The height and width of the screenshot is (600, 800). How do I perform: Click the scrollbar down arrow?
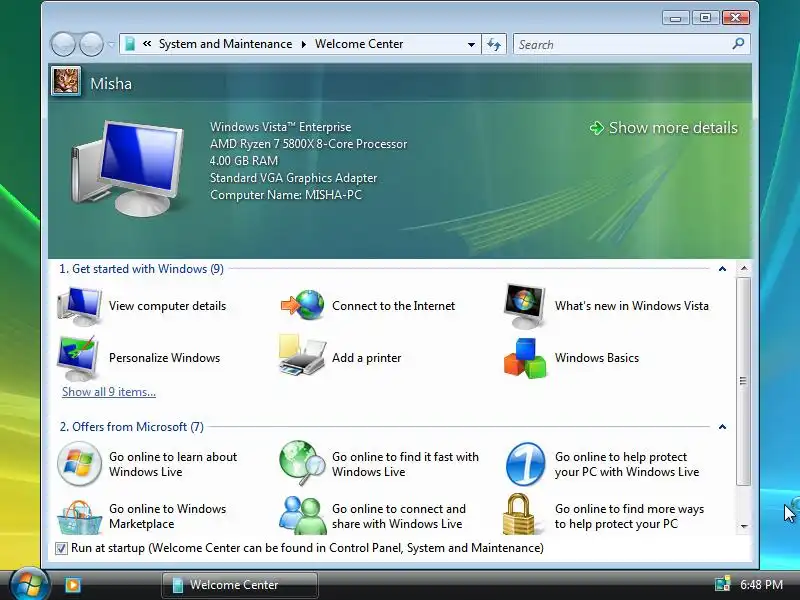[x=744, y=526]
